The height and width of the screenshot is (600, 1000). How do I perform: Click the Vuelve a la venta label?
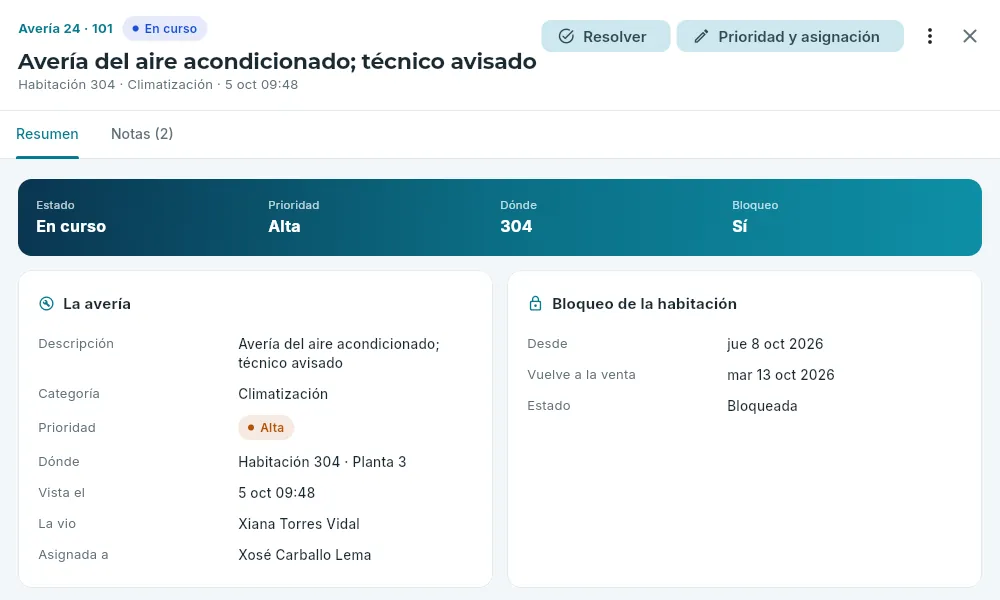pyautogui.click(x=582, y=375)
